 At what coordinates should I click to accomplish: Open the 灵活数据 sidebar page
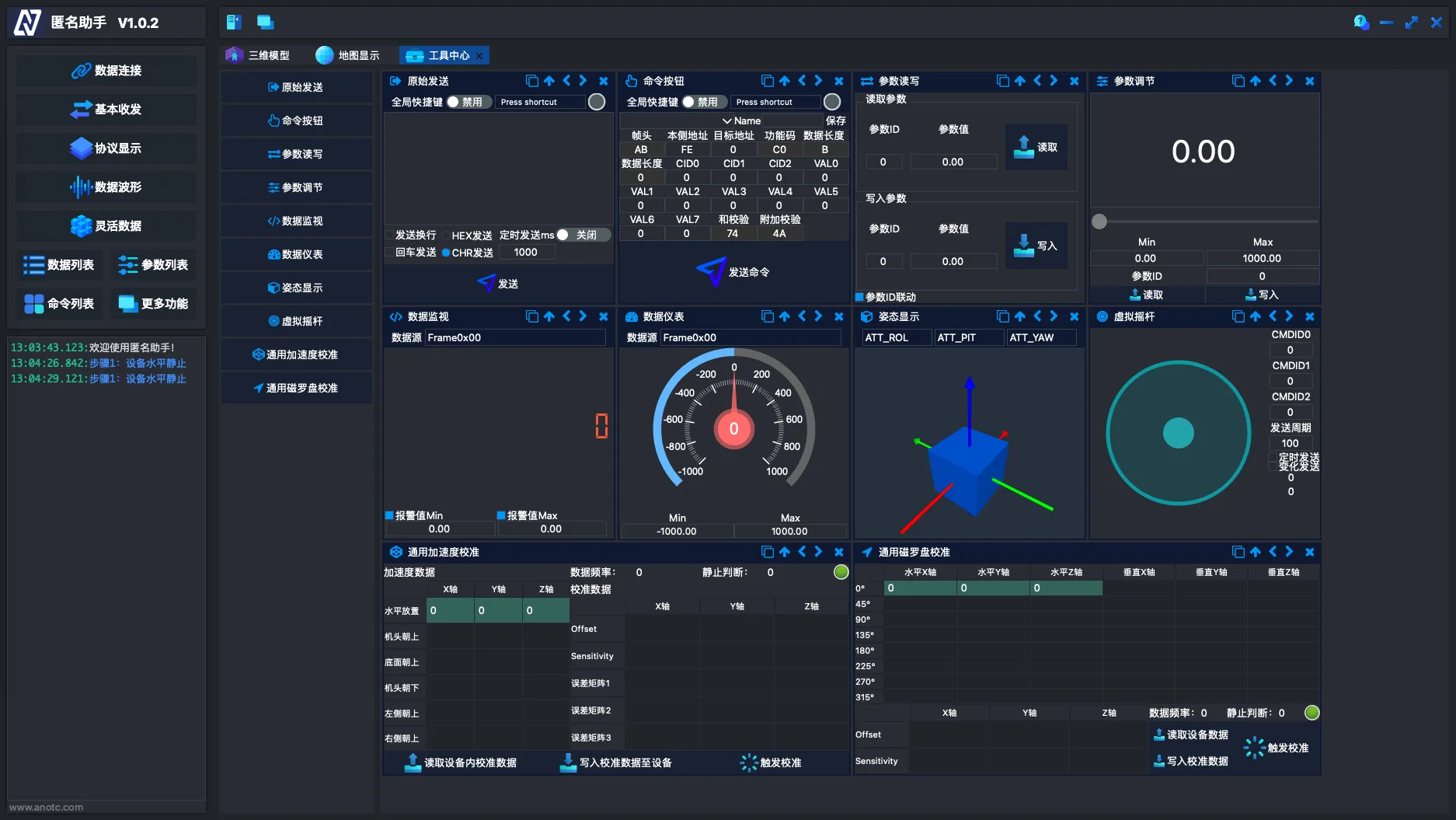(106, 226)
